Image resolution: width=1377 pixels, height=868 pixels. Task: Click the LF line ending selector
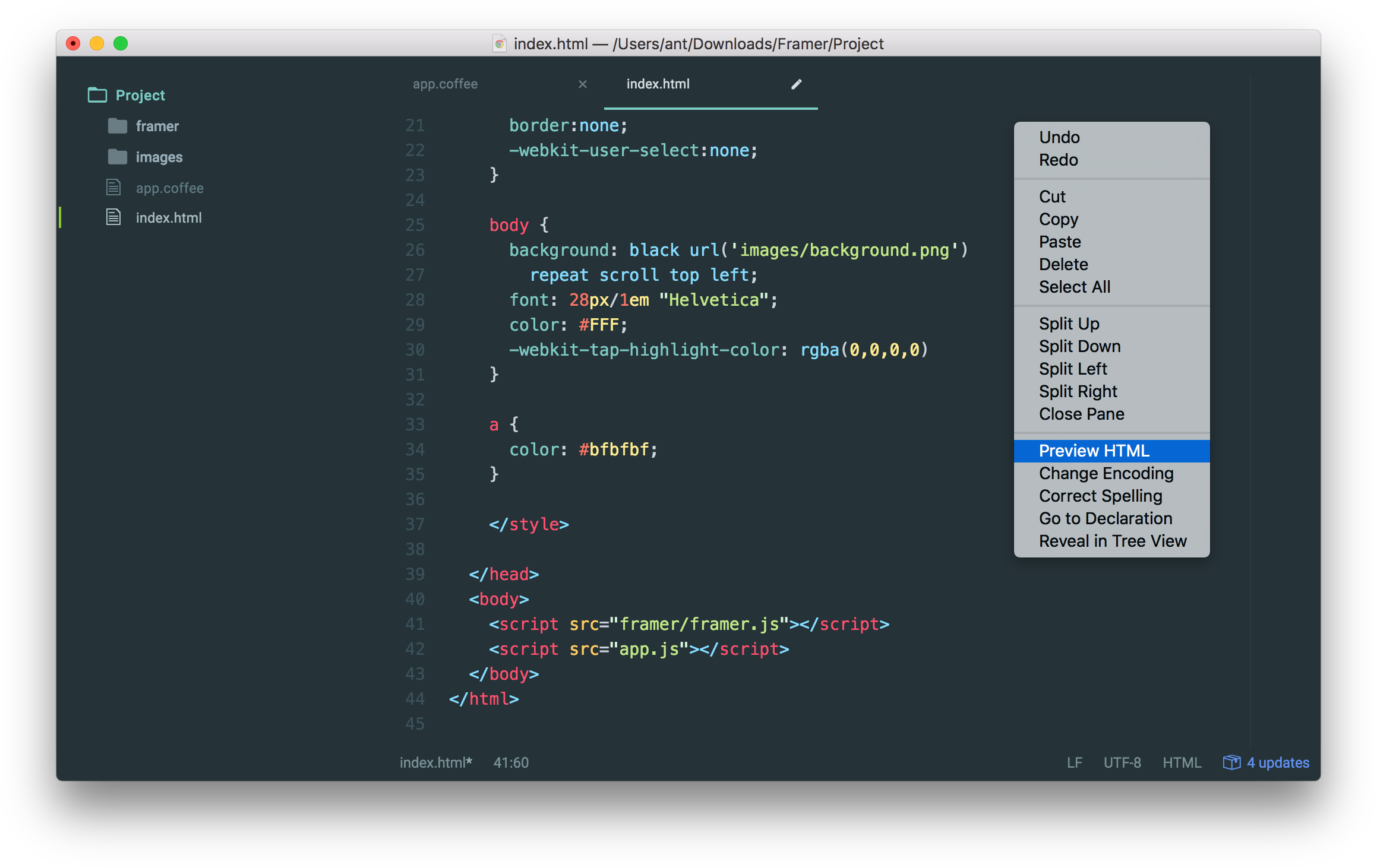coord(1075,762)
